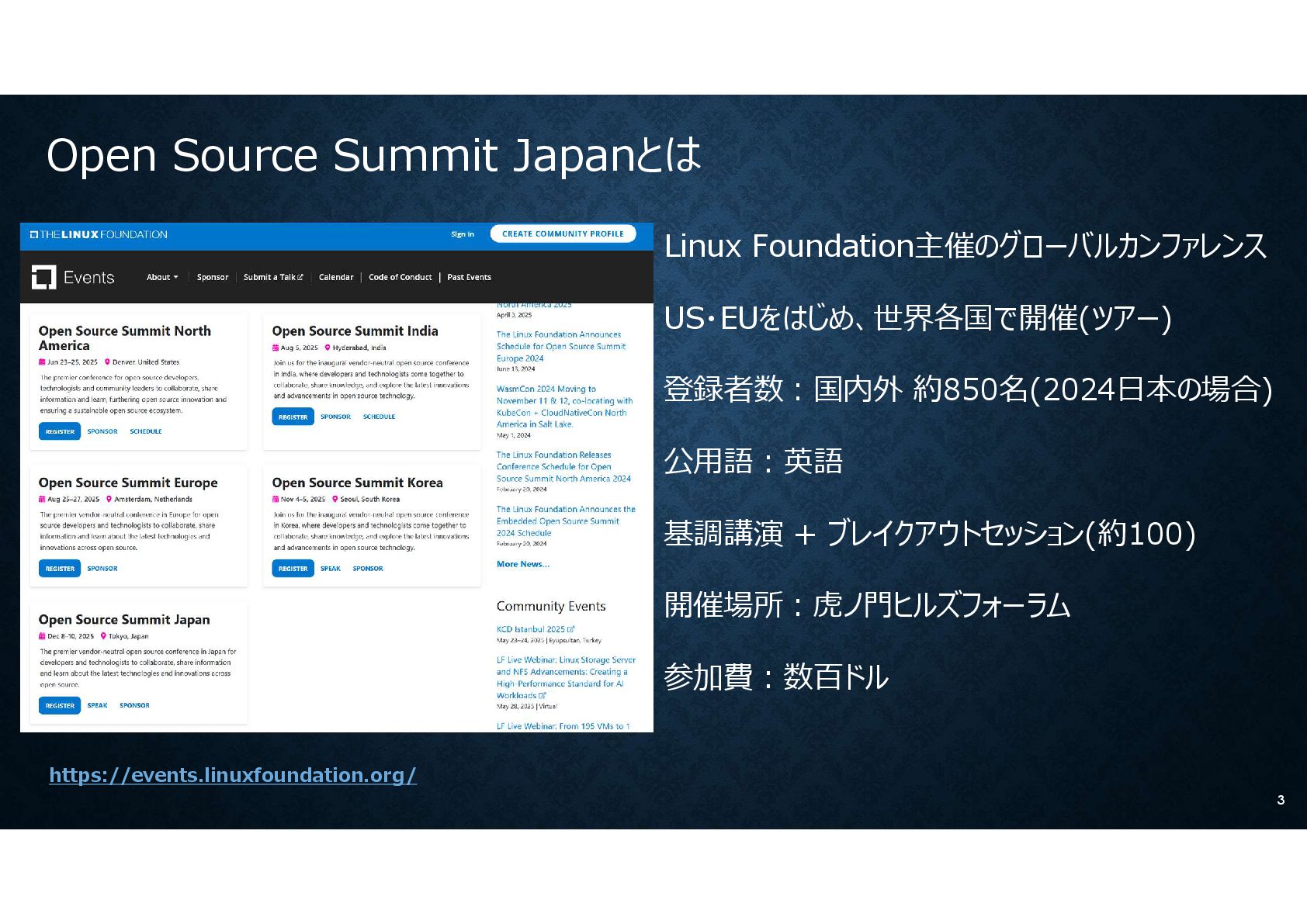Image resolution: width=1307 pixels, height=924 pixels.
Task: Click Register for Open Source Summit Japan
Action: [x=60, y=706]
